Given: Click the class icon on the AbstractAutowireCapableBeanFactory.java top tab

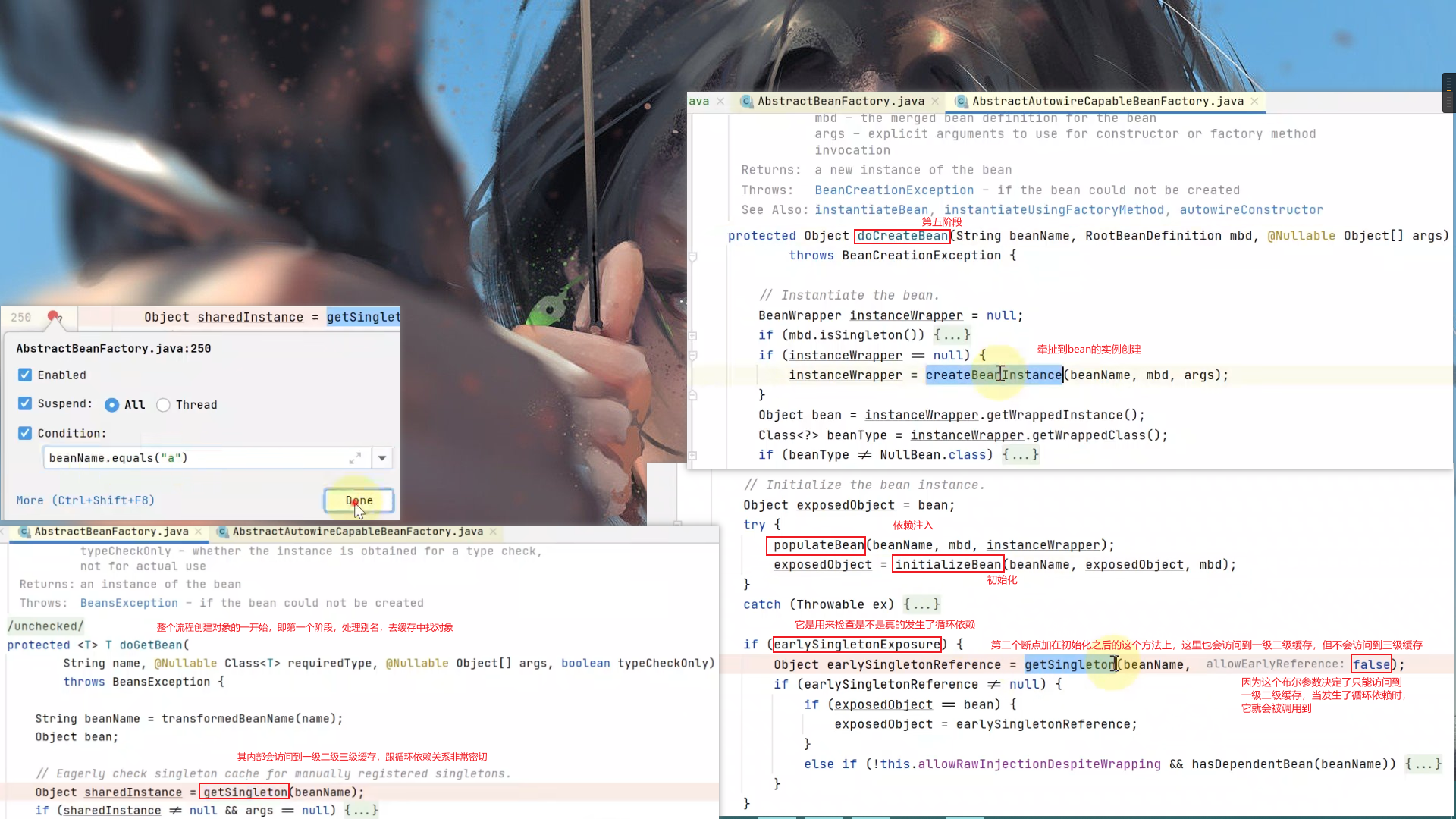Looking at the screenshot, I should click(961, 101).
